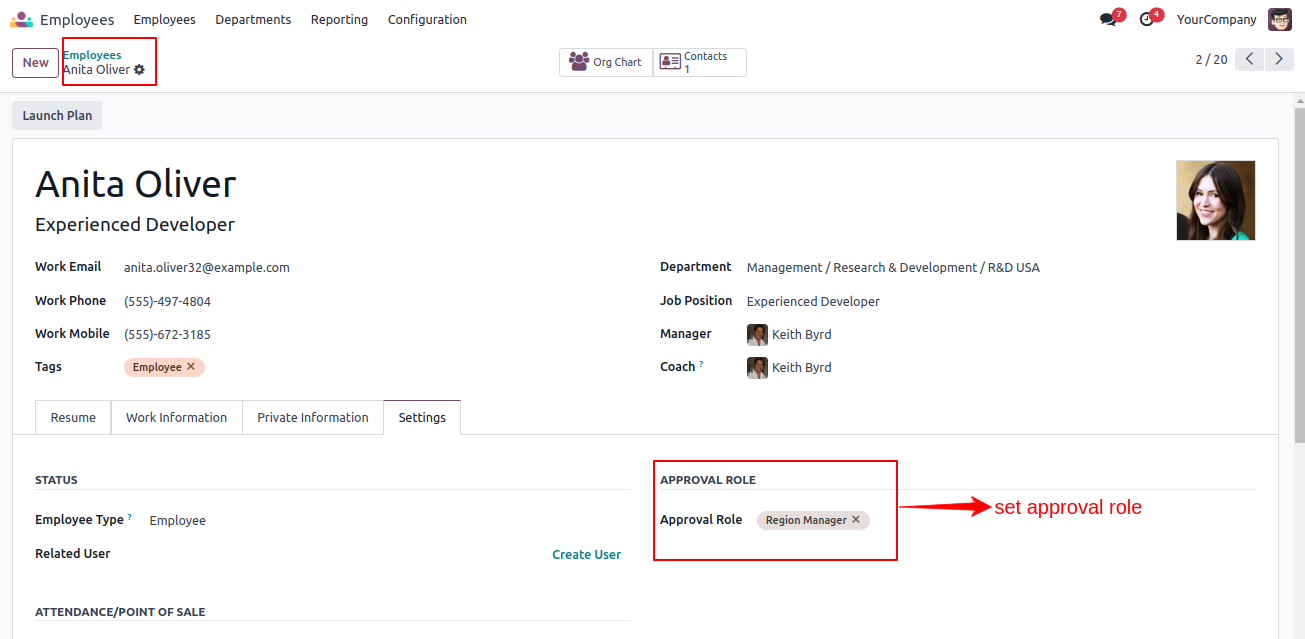The width and height of the screenshot is (1305, 639).
Task: Remove the Region Manager approval role
Action: pos(856,520)
